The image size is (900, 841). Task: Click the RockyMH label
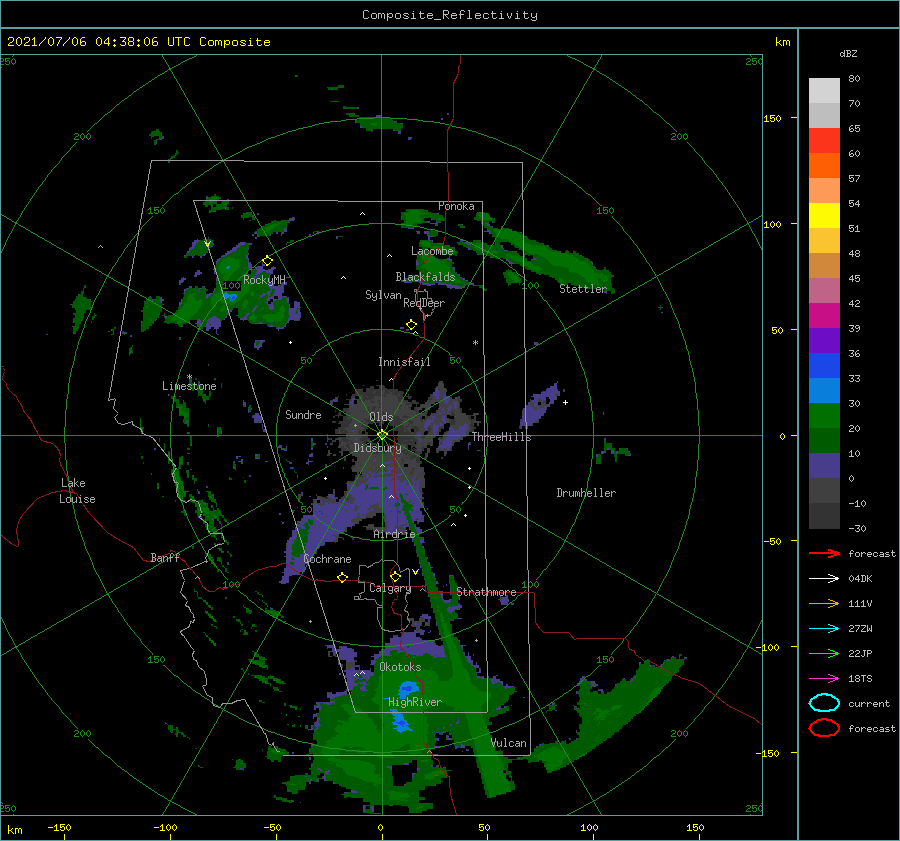(264, 280)
